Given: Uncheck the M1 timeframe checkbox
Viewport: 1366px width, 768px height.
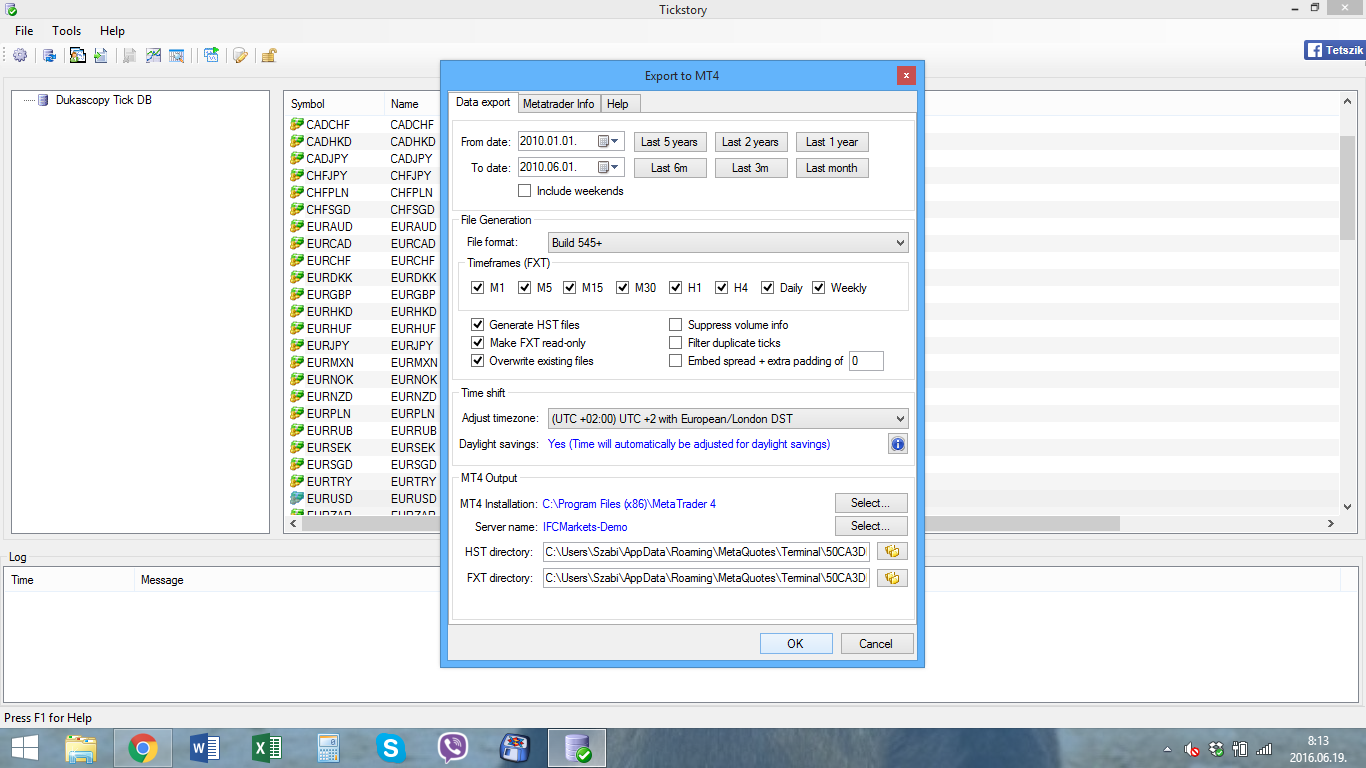Looking at the screenshot, I should tap(477, 288).
